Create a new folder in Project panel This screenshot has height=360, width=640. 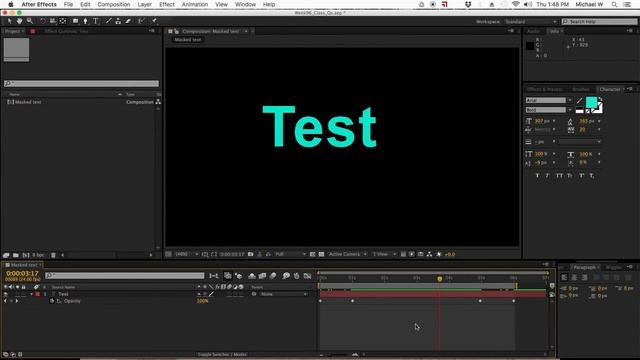point(16,255)
